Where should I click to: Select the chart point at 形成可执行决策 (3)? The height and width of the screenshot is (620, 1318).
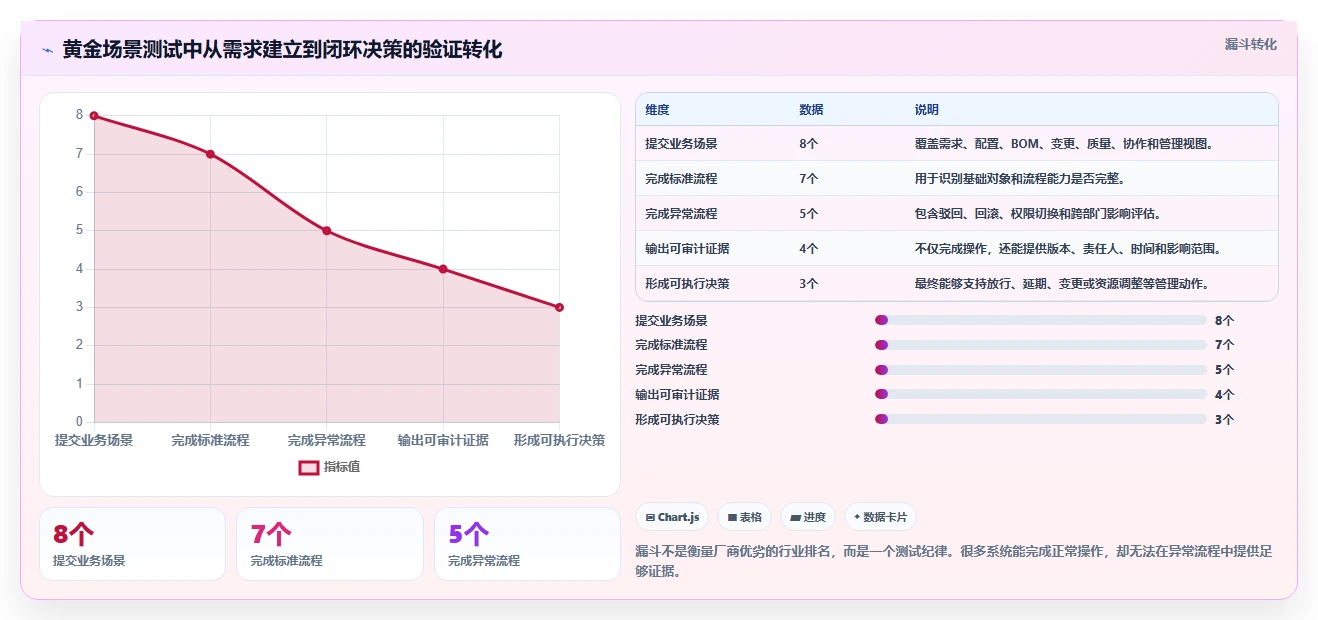(559, 307)
